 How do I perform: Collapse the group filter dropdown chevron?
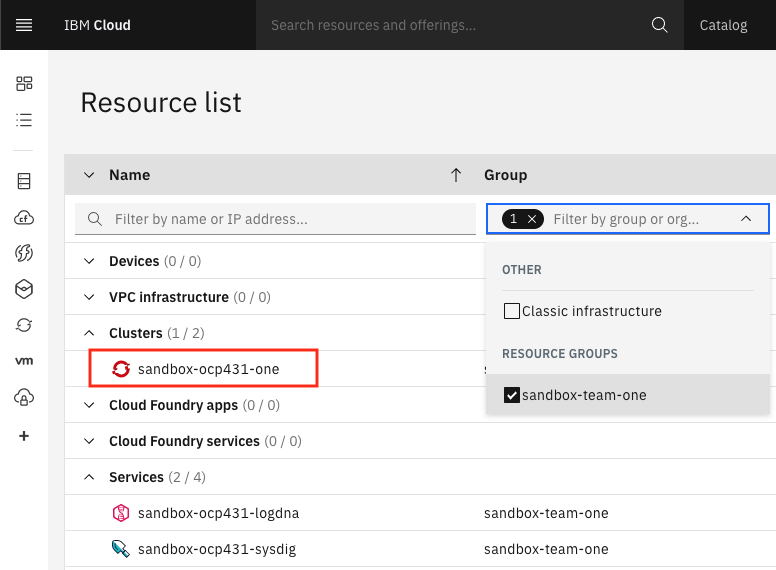click(746, 219)
